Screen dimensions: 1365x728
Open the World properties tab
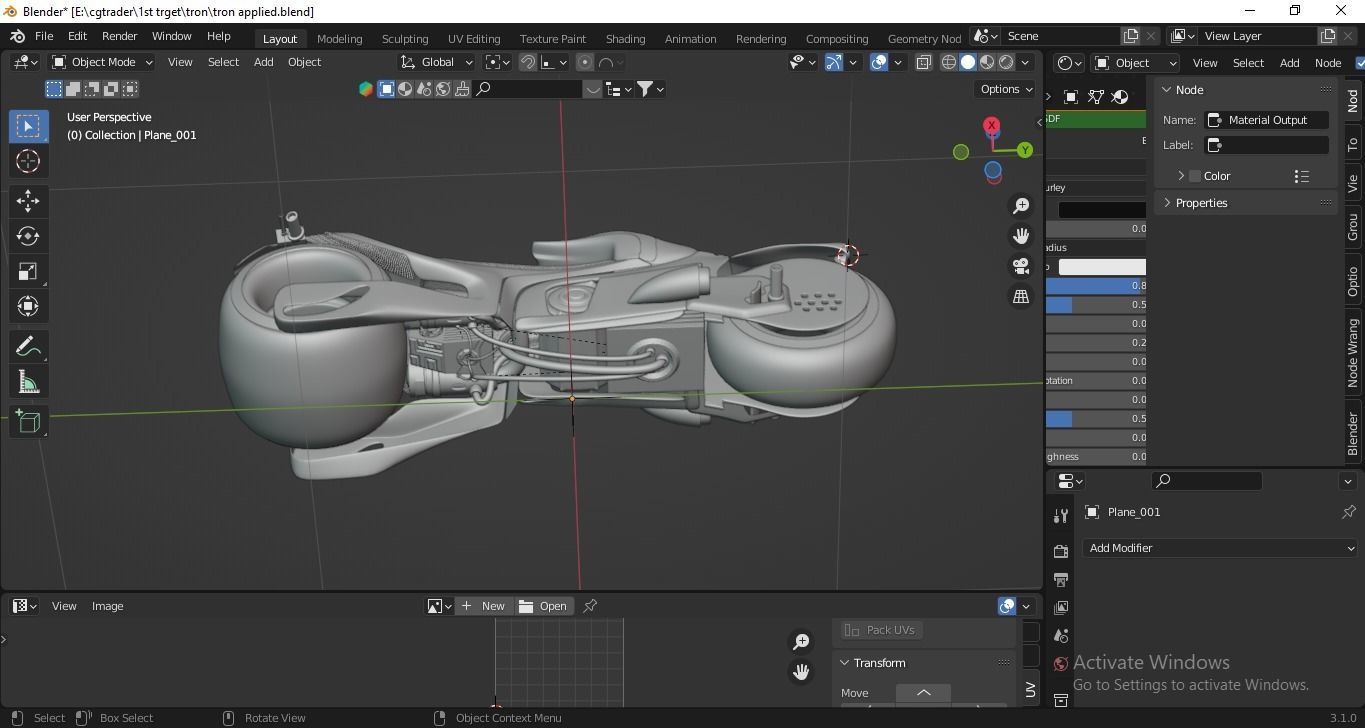pos(1061,663)
